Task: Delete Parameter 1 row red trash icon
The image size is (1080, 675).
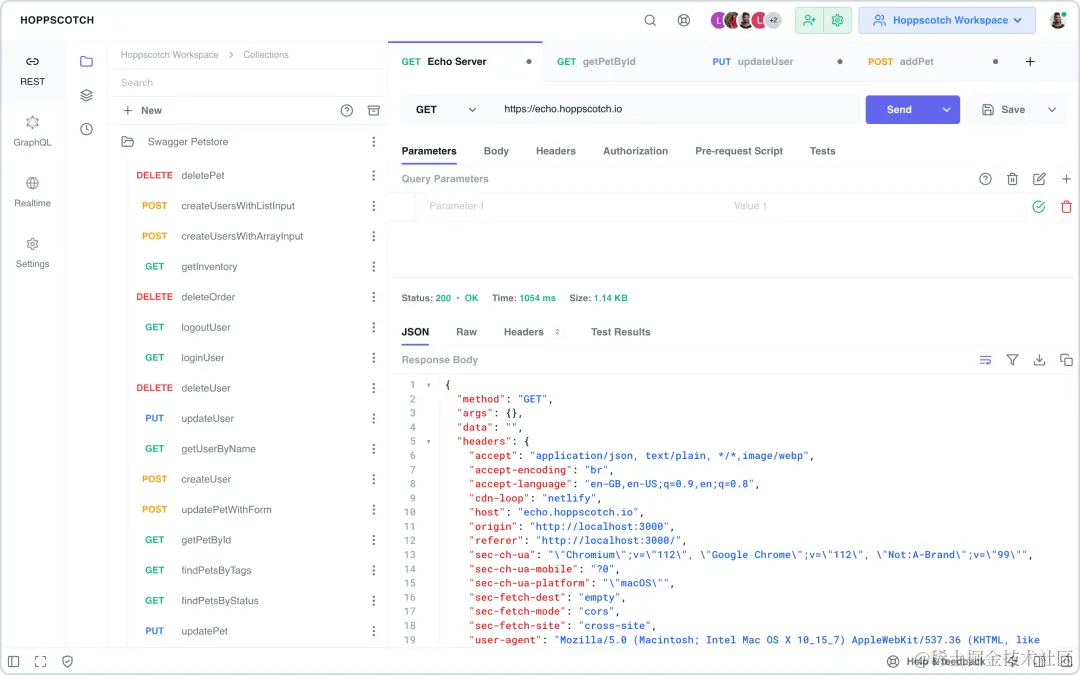Action: click(1066, 207)
